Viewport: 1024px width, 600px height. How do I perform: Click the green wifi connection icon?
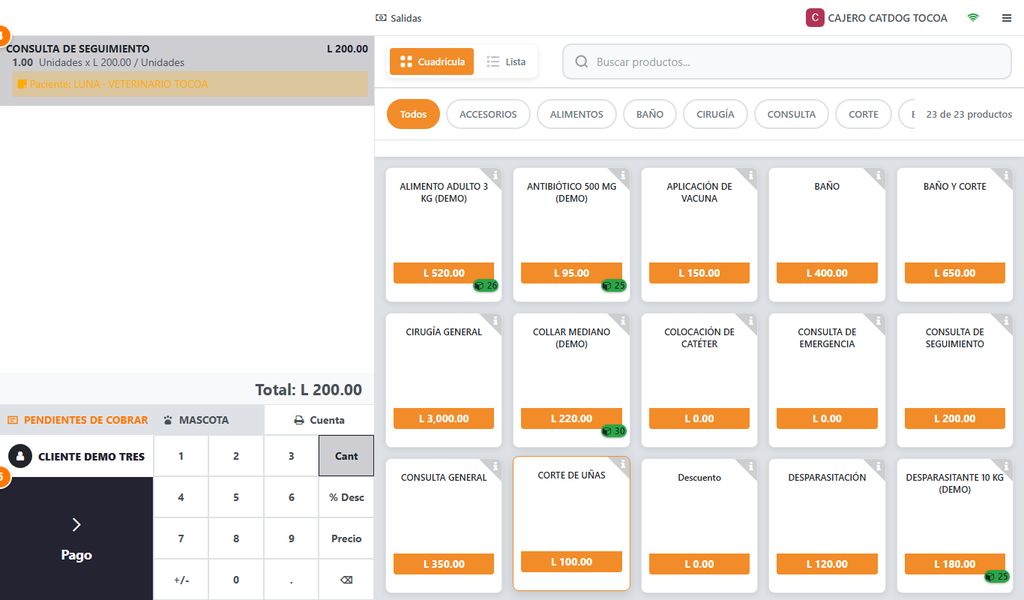pyautogui.click(x=973, y=18)
